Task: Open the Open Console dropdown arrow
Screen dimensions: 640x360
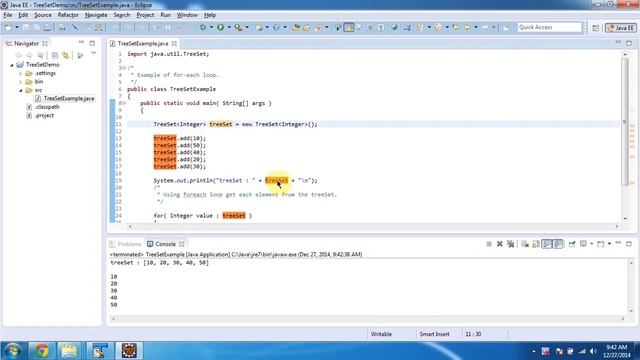Action: coord(609,244)
